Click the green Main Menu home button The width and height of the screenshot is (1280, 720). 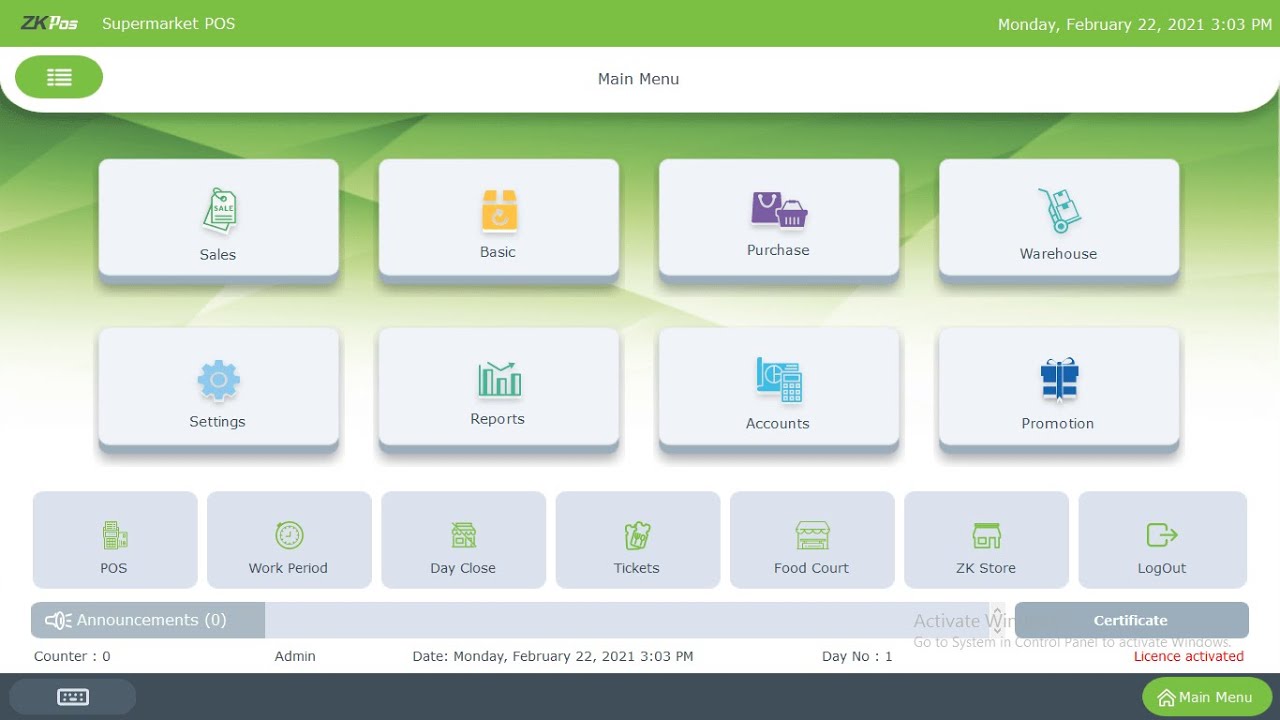click(1207, 697)
